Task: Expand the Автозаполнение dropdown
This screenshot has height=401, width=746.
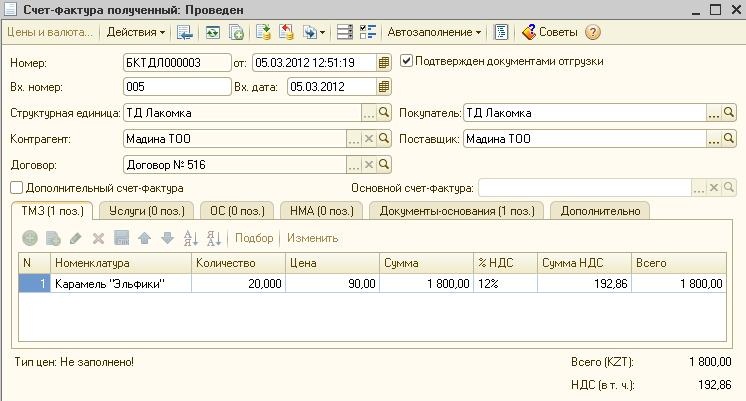Action: [433, 32]
